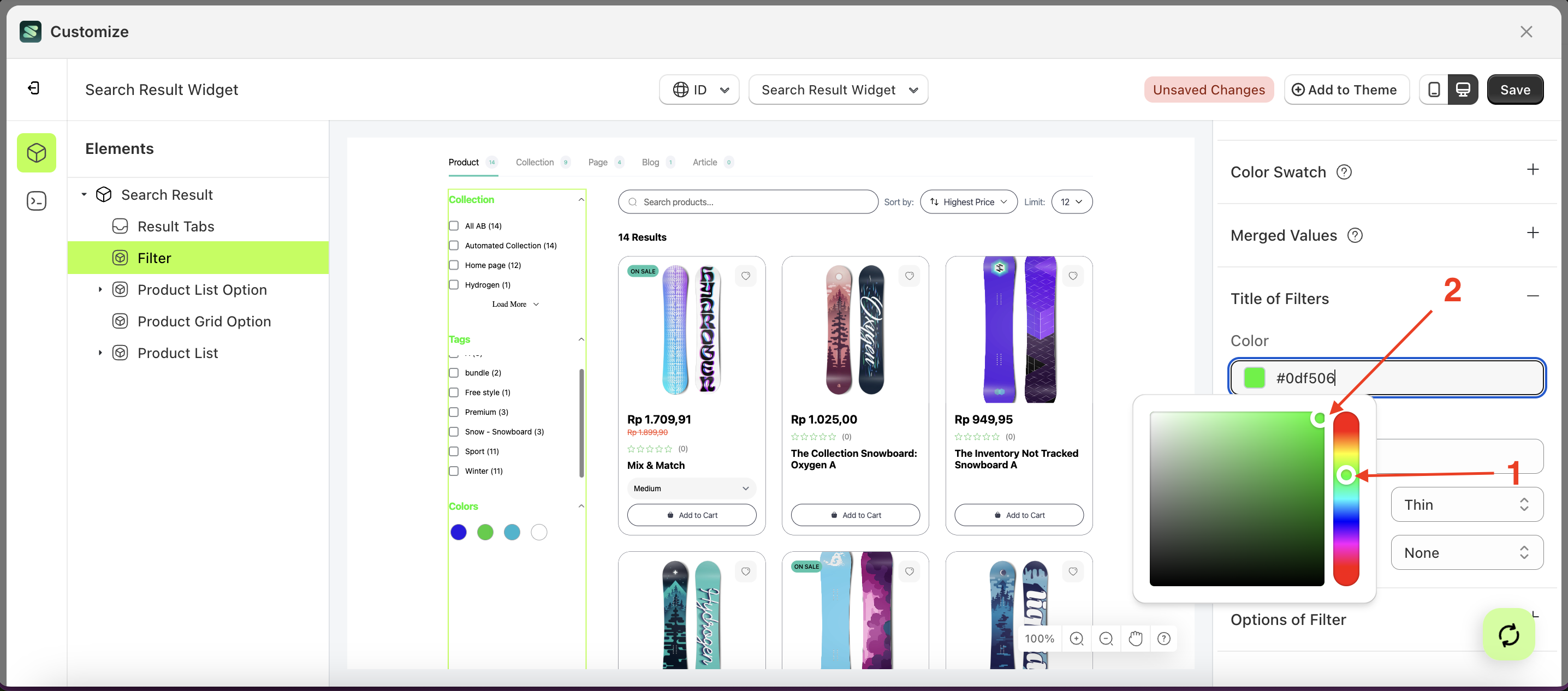
Task: Open the Elements cube panel in the sidebar
Action: [37, 153]
